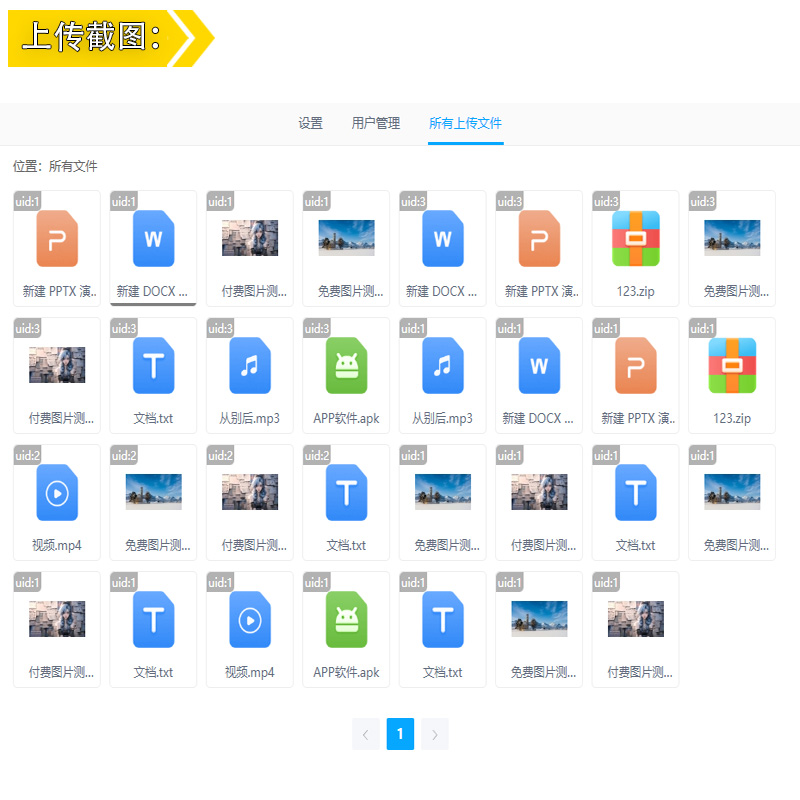Switch to the 设置 tab
This screenshot has width=800, height=800.
click(310, 123)
